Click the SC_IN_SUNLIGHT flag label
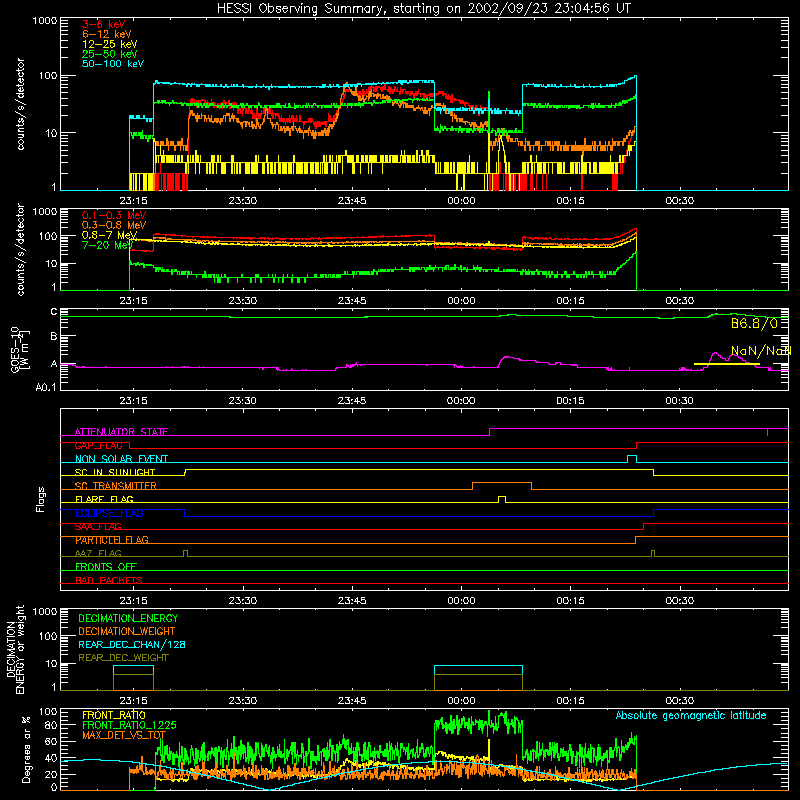The height and width of the screenshot is (800, 800). tap(115, 472)
